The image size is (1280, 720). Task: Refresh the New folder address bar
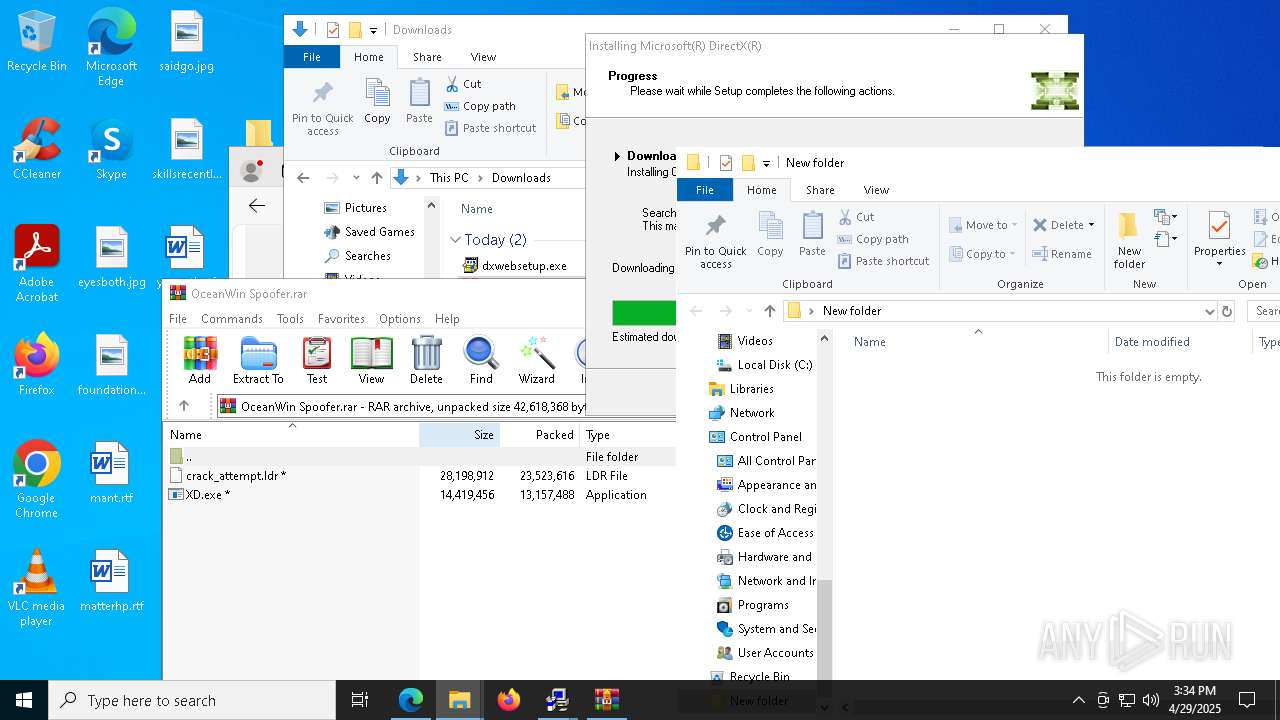click(1227, 311)
